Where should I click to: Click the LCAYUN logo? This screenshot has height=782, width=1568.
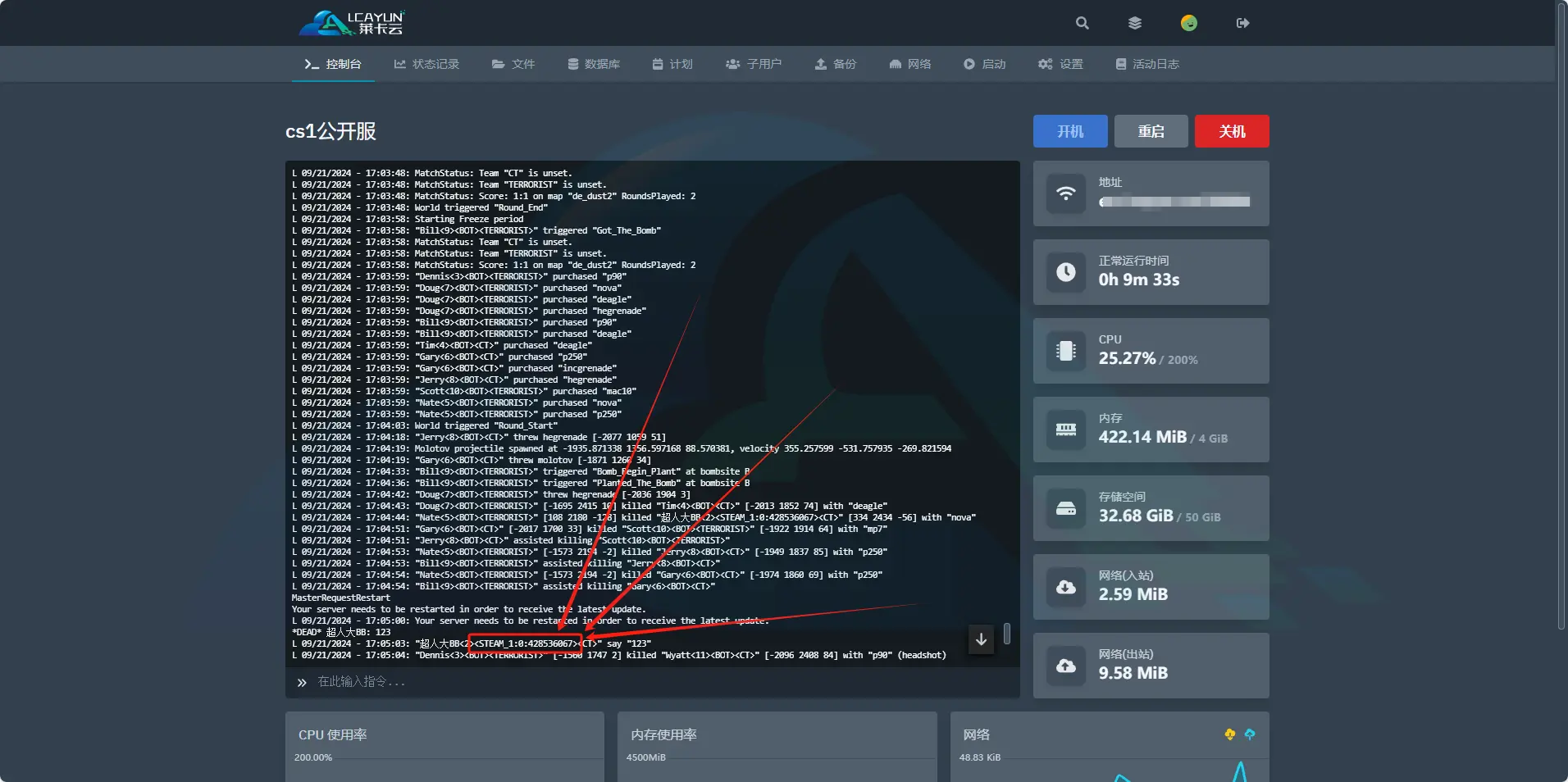point(352,23)
